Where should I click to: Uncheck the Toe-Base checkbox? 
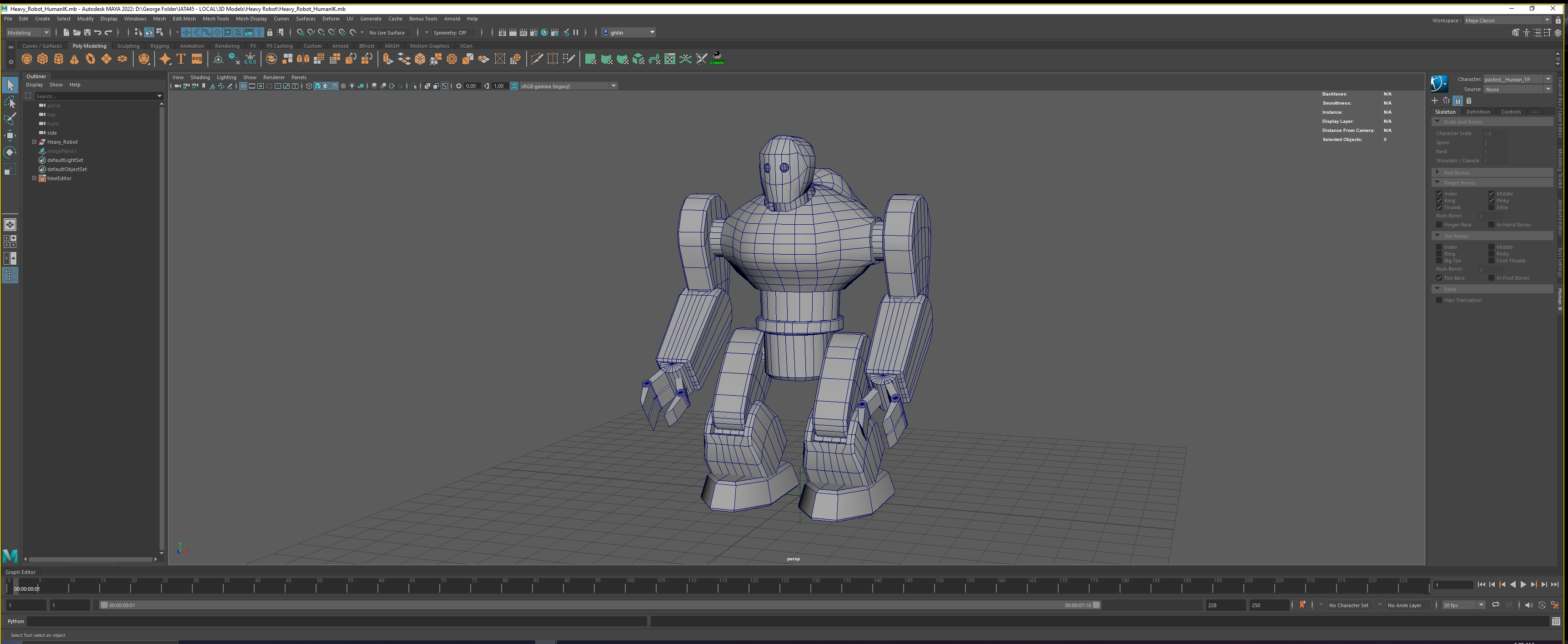[x=1439, y=278]
